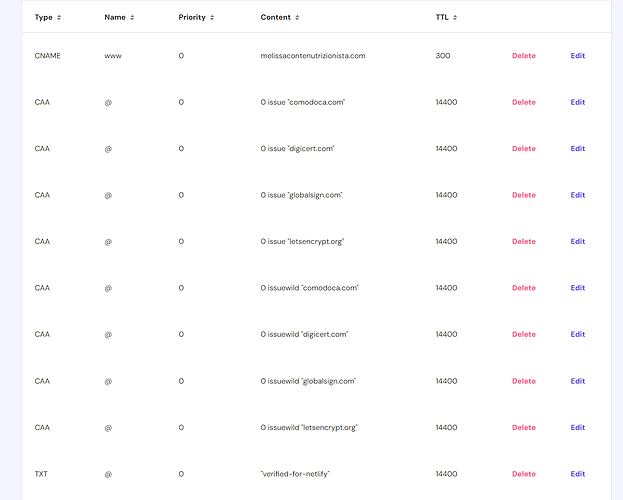Edit the TXT verified-for-netlify record

[578, 474]
